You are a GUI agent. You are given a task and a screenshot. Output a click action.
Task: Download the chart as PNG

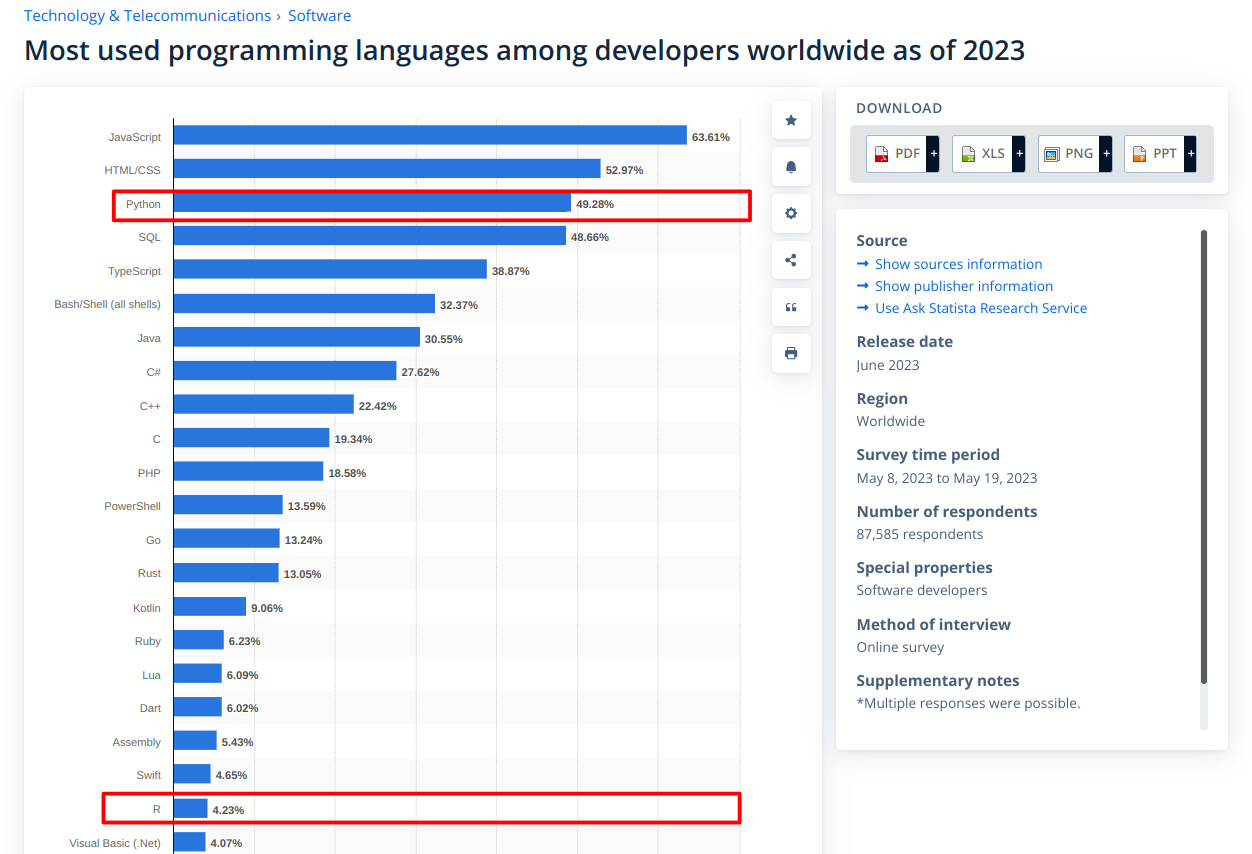pyautogui.click(x=1068, y=154)
